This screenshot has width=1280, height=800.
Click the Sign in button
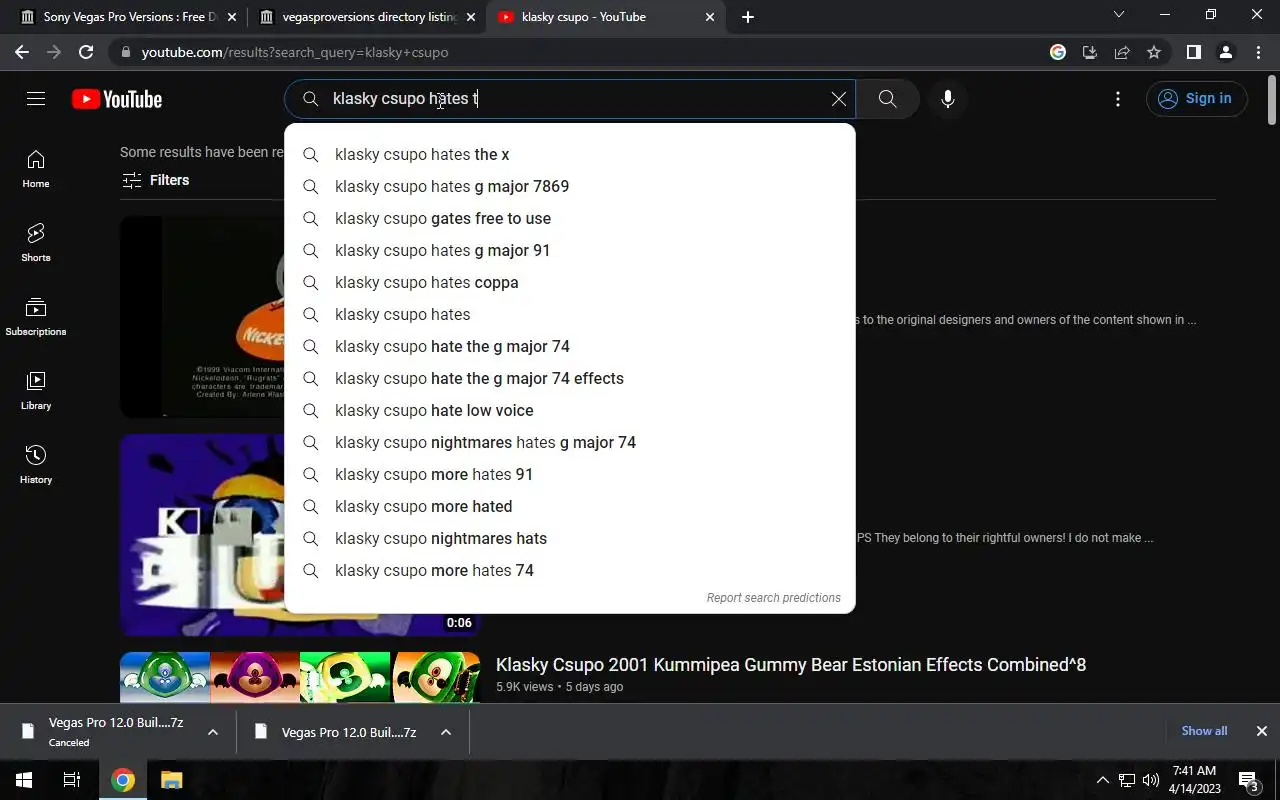point(1196,98)
